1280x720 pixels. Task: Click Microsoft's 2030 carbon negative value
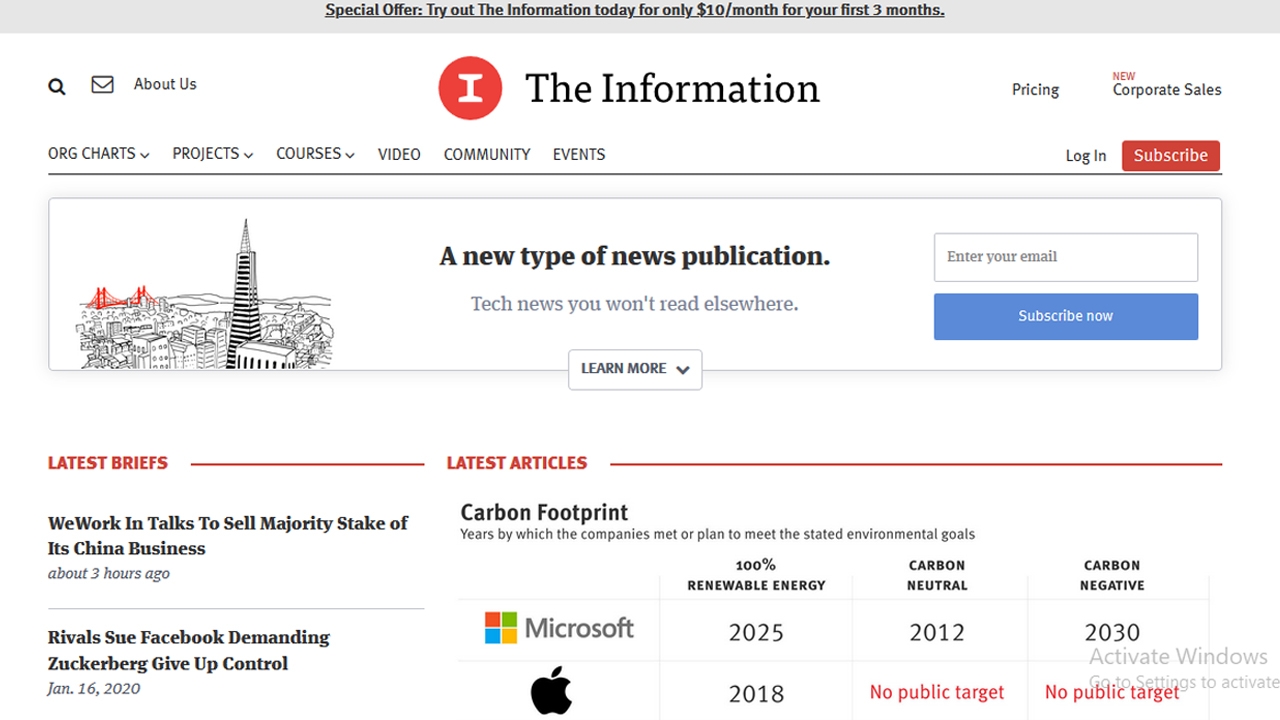(x=1112, y=632)
